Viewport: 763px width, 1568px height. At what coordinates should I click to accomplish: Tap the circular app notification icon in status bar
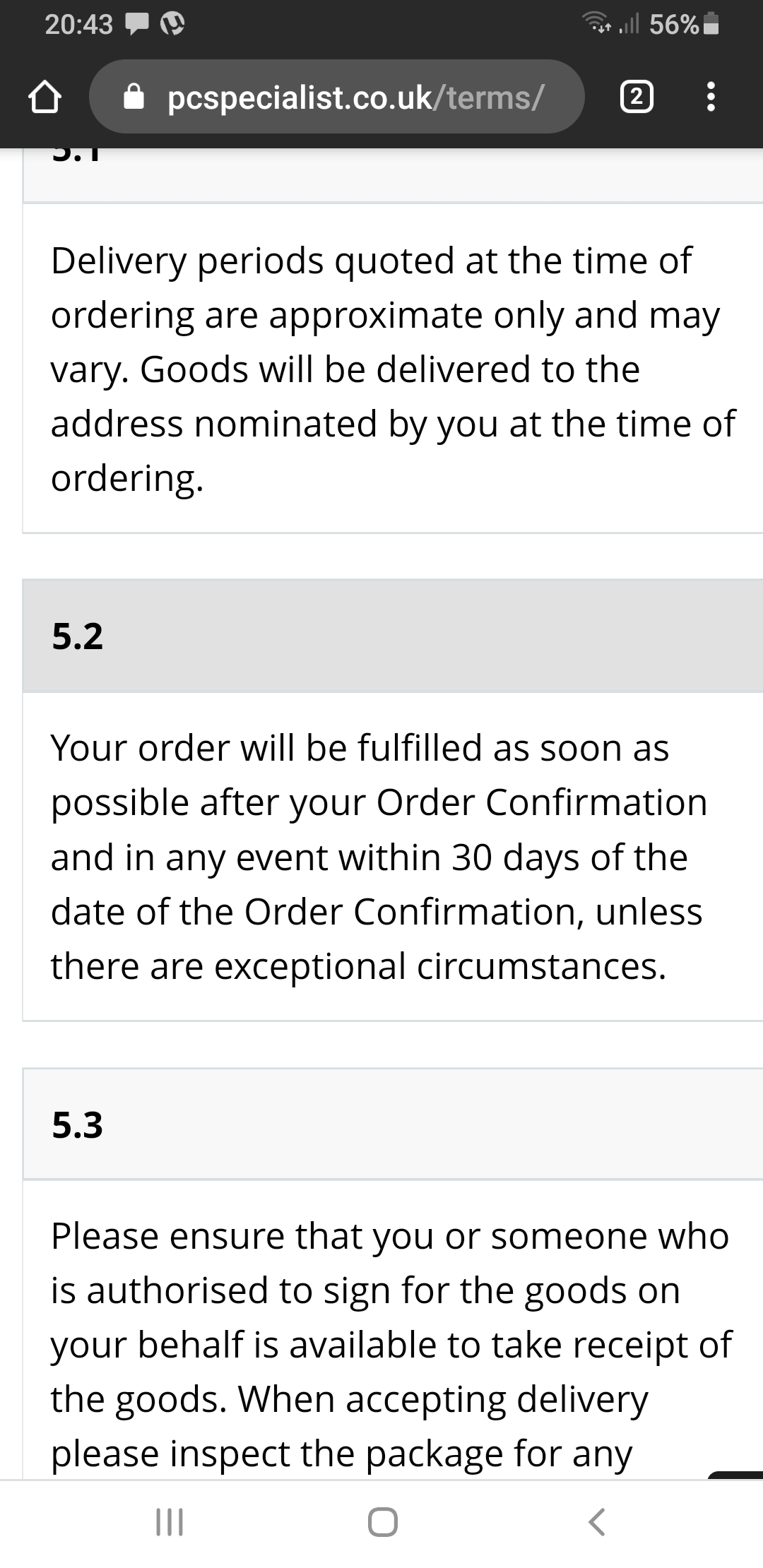tap(174, 25)
